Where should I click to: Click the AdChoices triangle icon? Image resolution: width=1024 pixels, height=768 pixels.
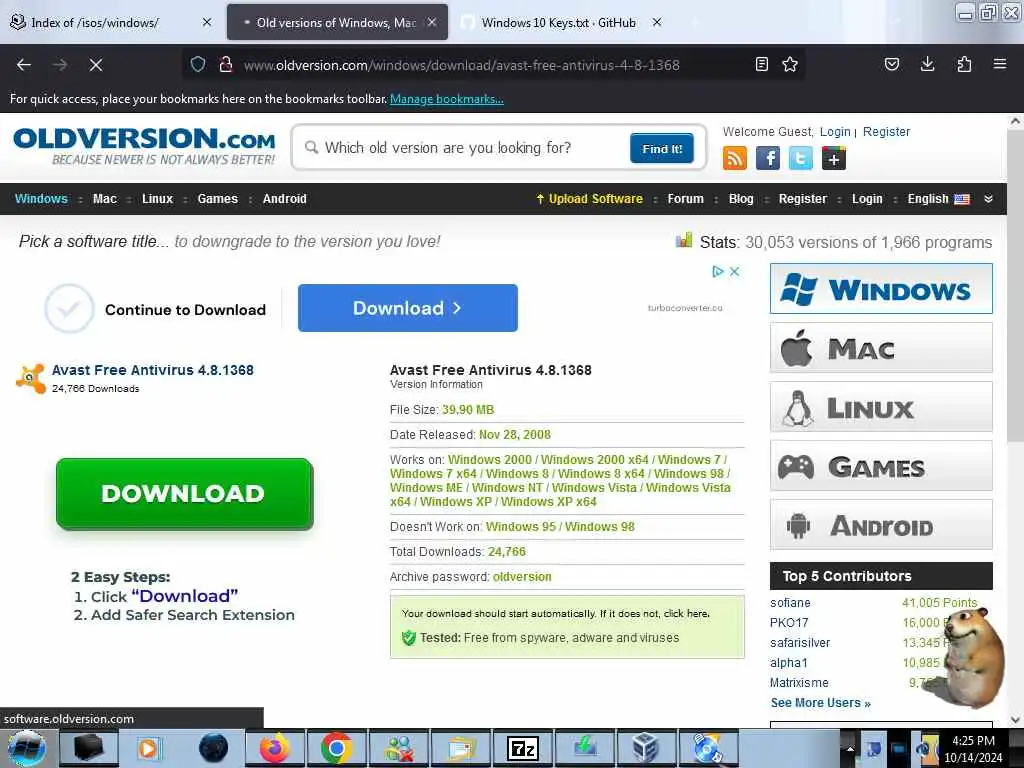pyautogui.click(x=718, y=271)
